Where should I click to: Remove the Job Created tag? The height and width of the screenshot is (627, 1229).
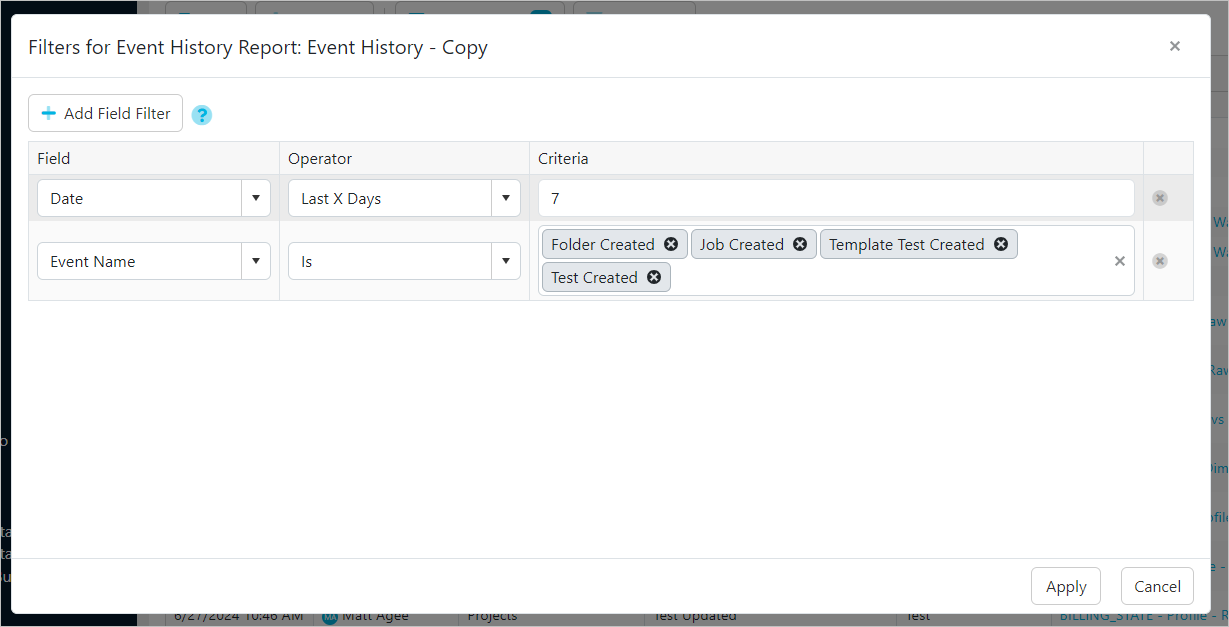(800, 244)
